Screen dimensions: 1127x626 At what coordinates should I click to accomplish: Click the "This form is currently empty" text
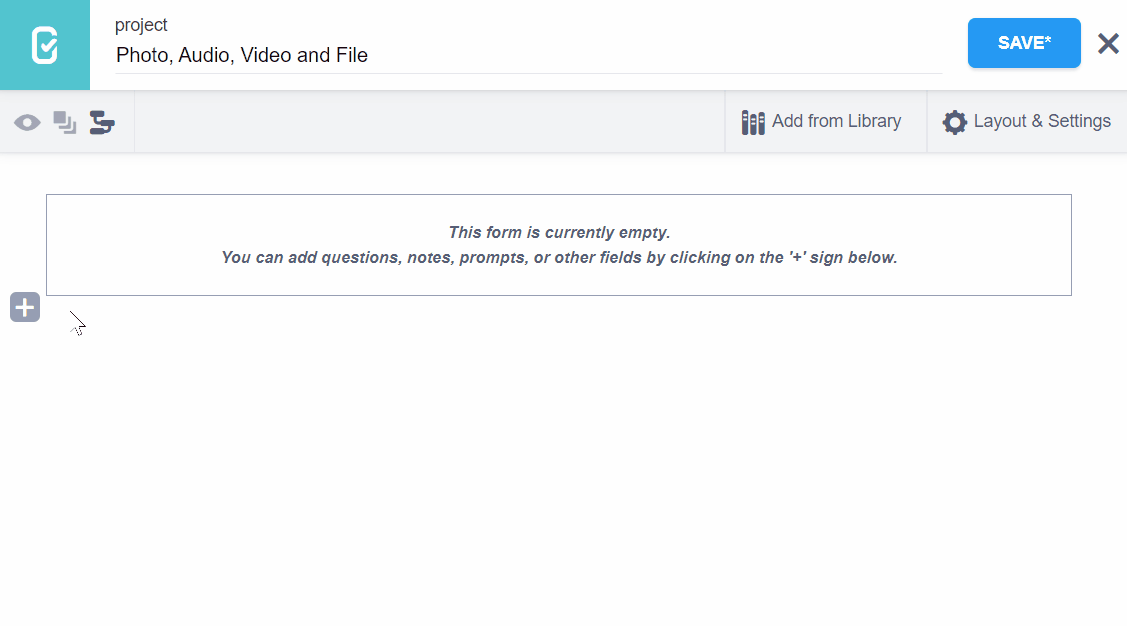coord(559,233)
